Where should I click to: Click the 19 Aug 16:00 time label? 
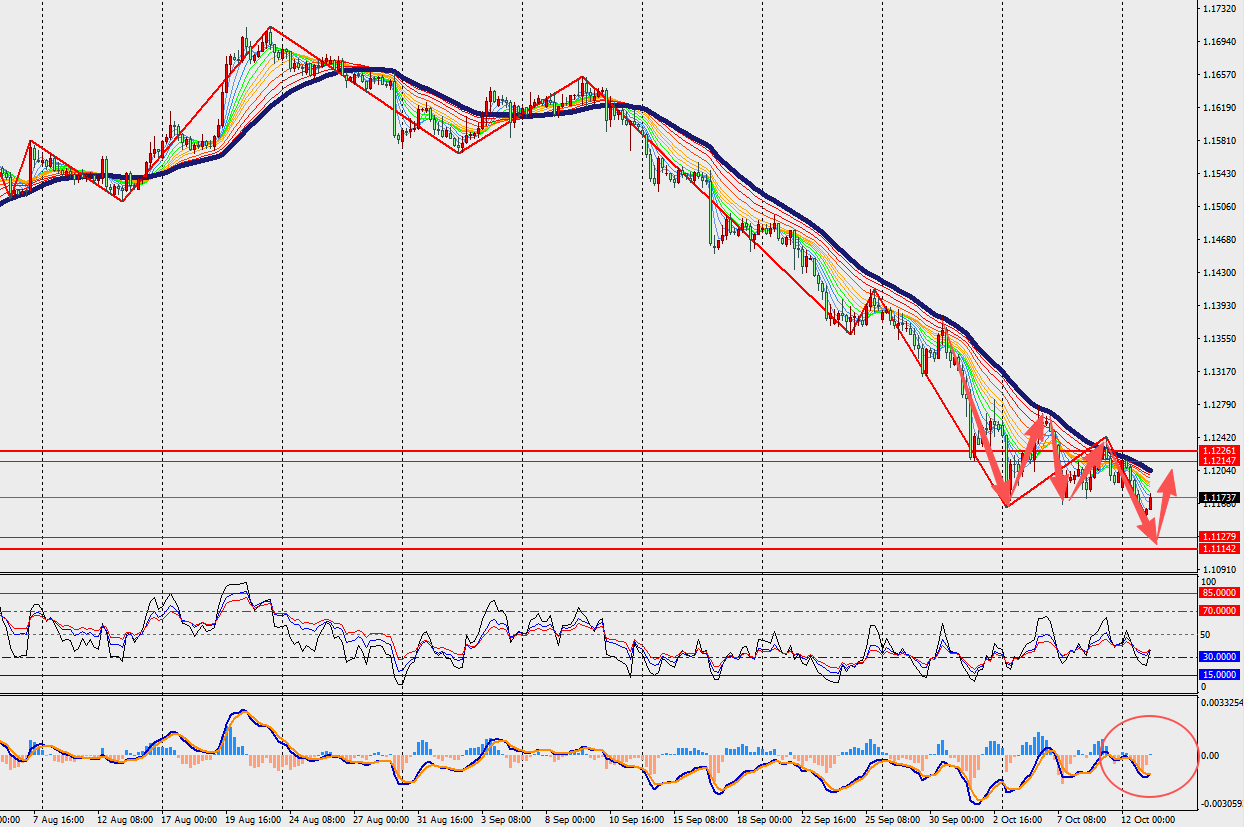point(252,818)
